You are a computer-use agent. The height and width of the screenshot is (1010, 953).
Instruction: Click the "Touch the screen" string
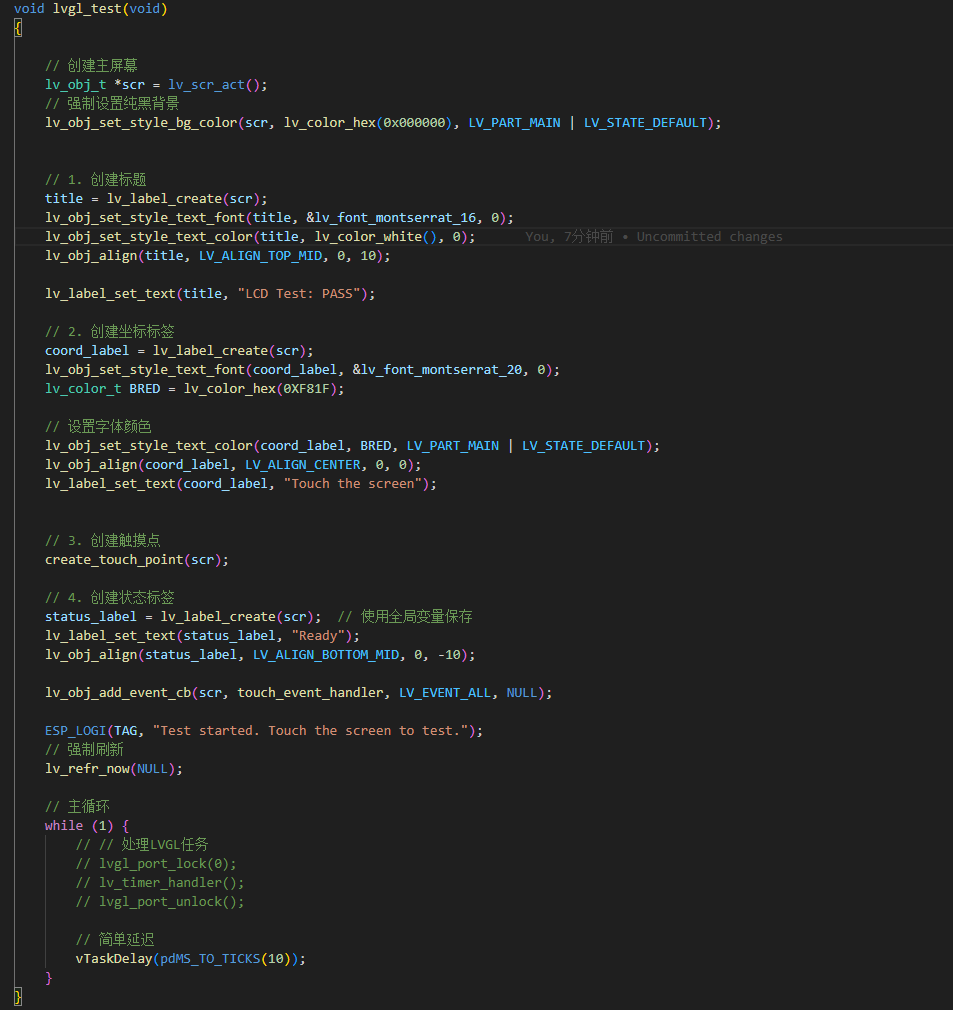click(x=353, y=484)
